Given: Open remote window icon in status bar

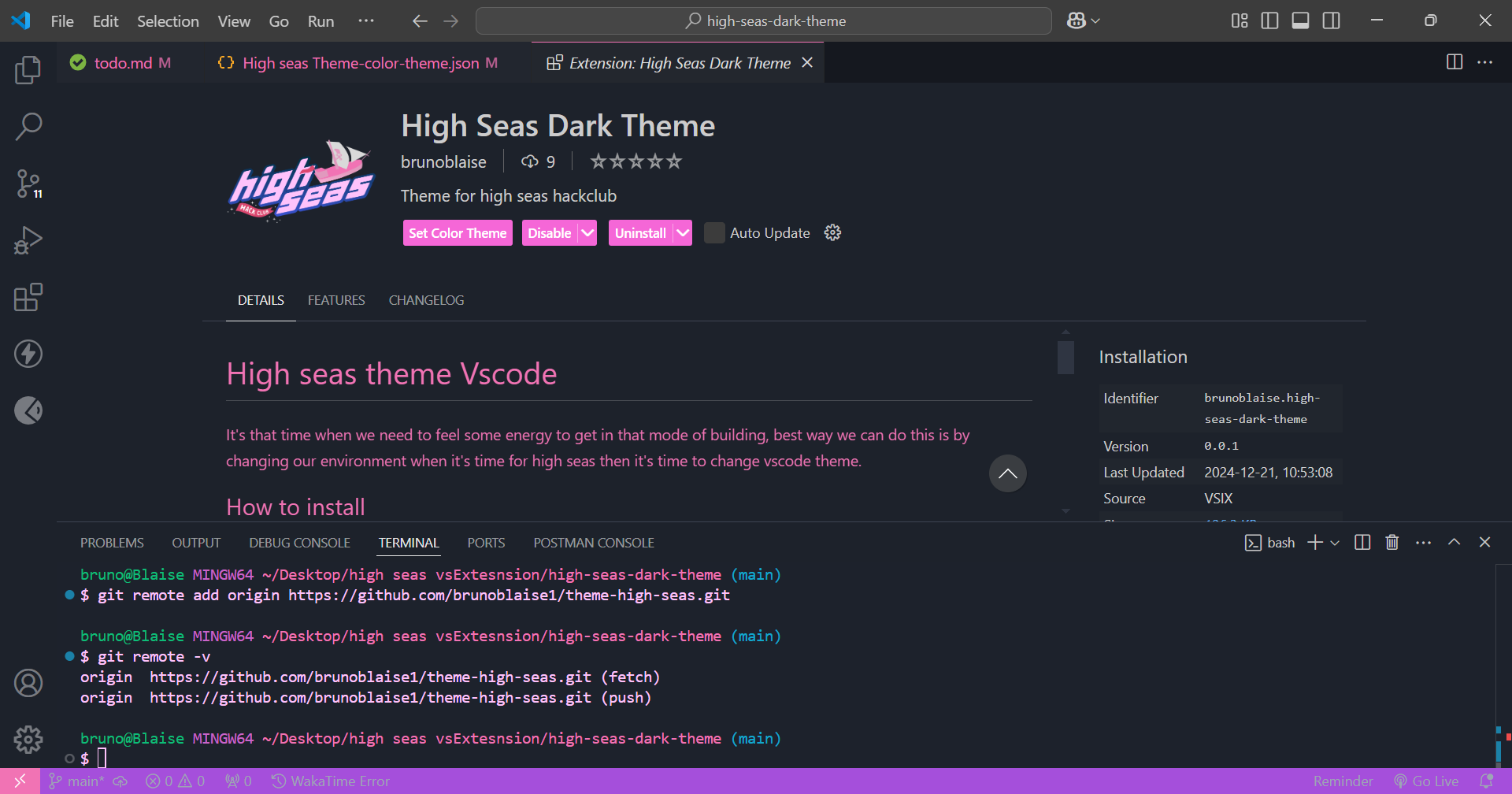Looking at the screenshot, I should pos(20,781).
